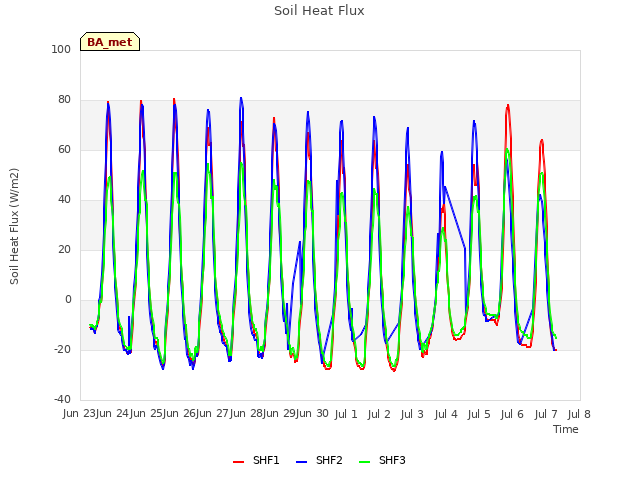Click the Jul 1 x-axis tick label
The image size is (640, 480).
[346, 414]
